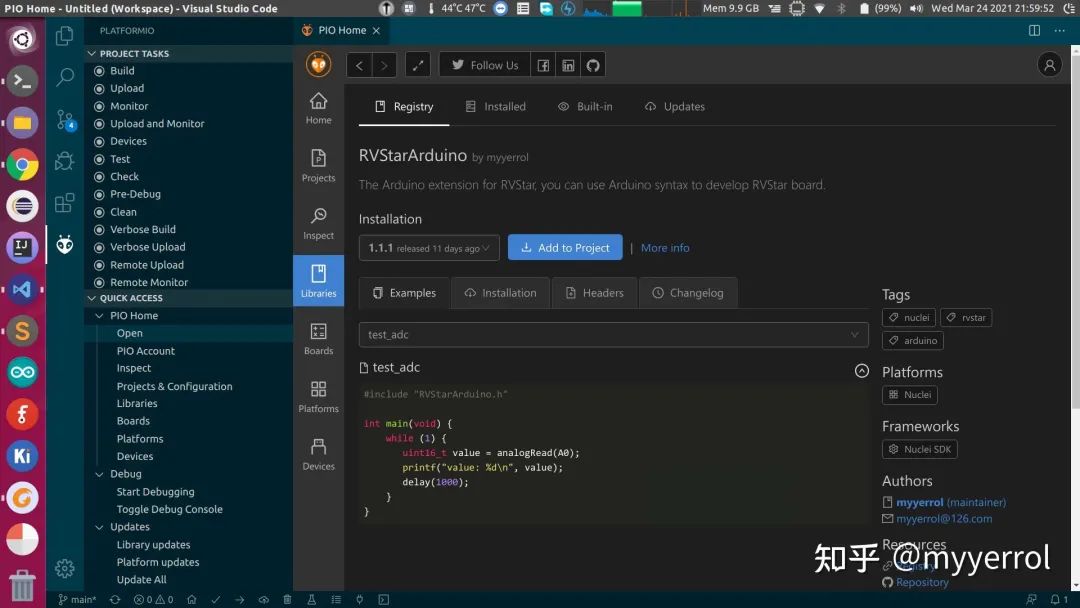Image resolution: width=1080 pixels, height=608 pixels.
Task: Click PlatformIO Upload arrow in status bar
Action: [240, 600]
